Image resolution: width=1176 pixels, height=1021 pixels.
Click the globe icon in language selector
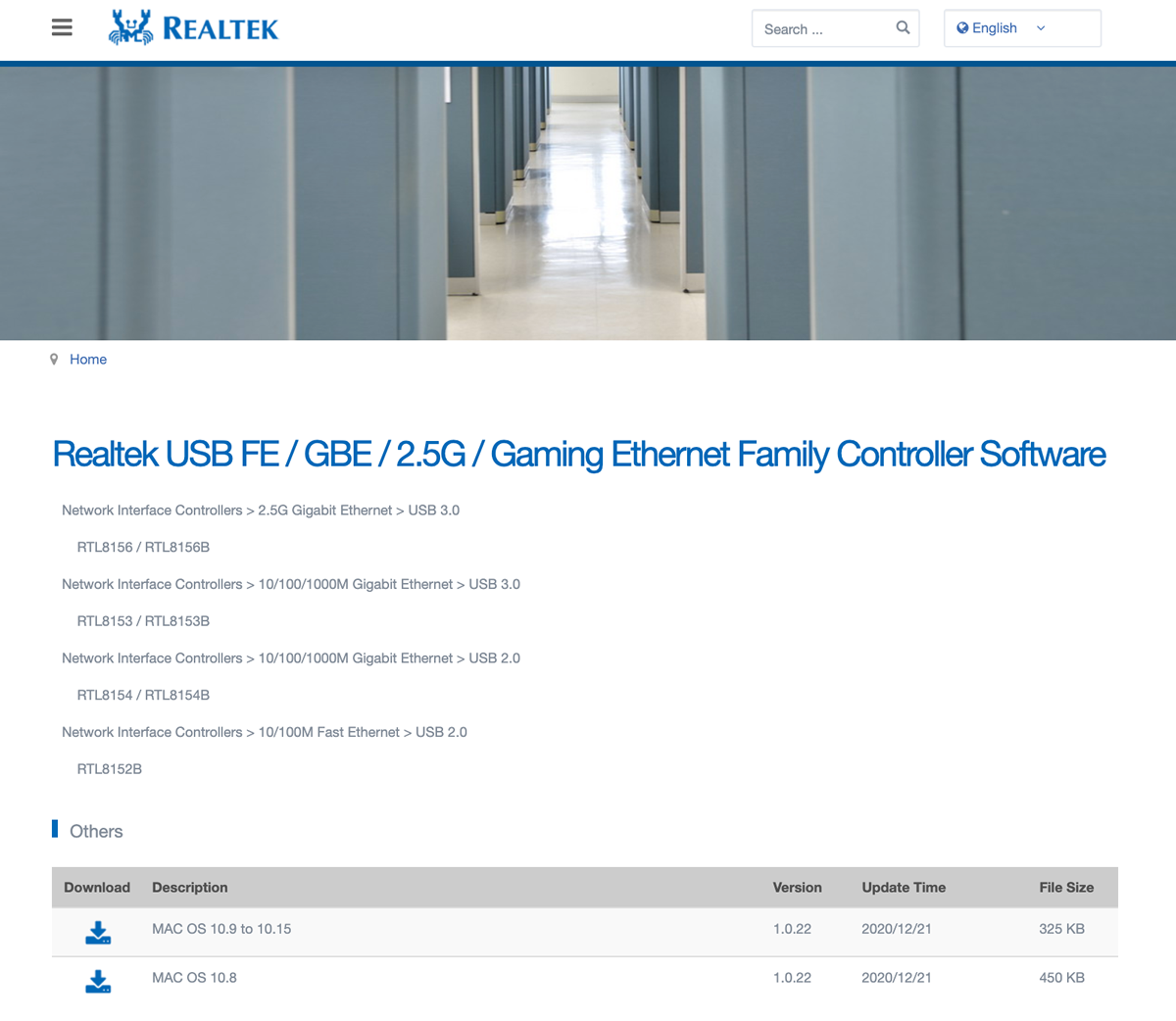coord(962,28)
